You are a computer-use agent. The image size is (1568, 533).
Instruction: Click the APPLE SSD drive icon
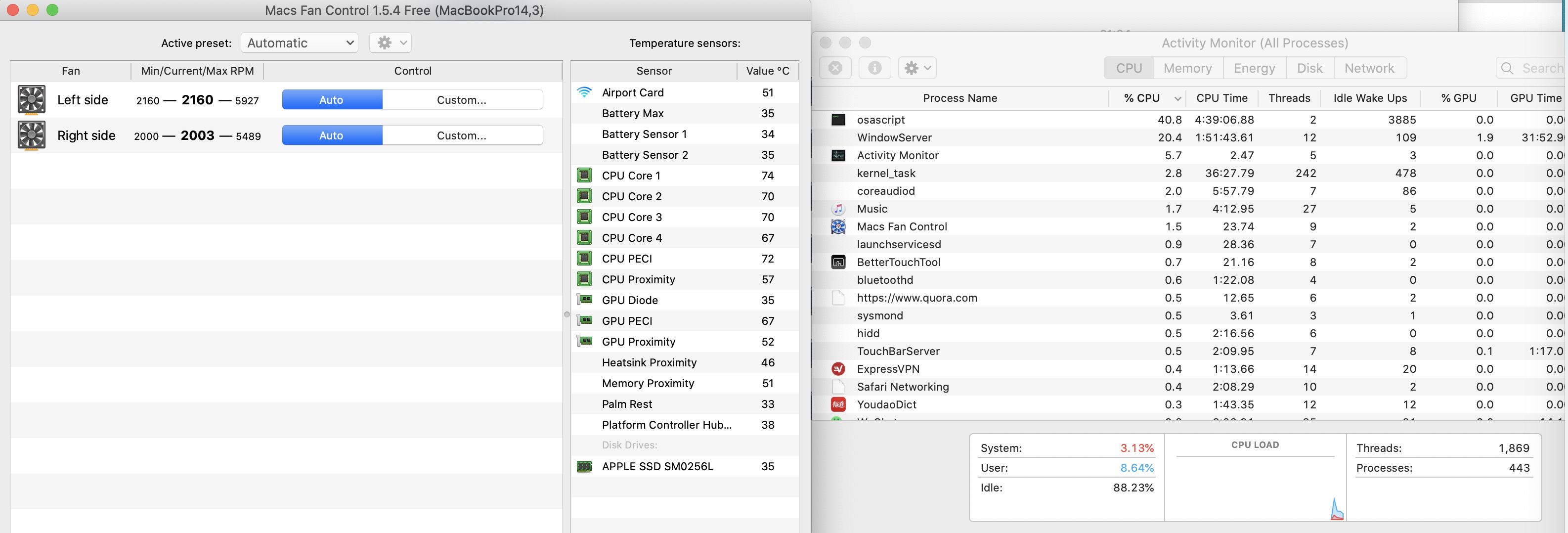[x=584, y=467]
